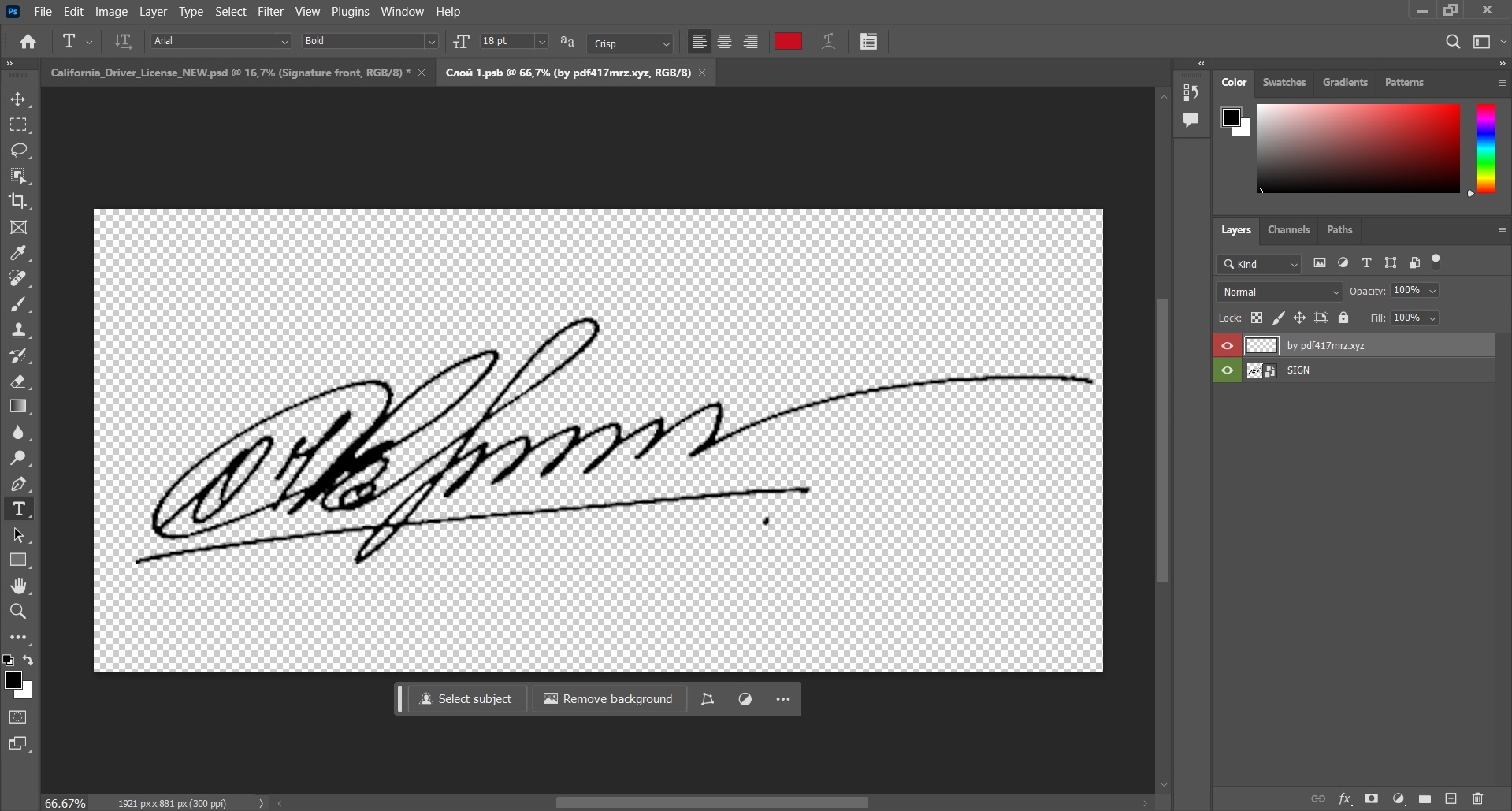Enable lock transparent pixels on the layer
This screenshot has width=1512, height=811.
pos(1257,318)
